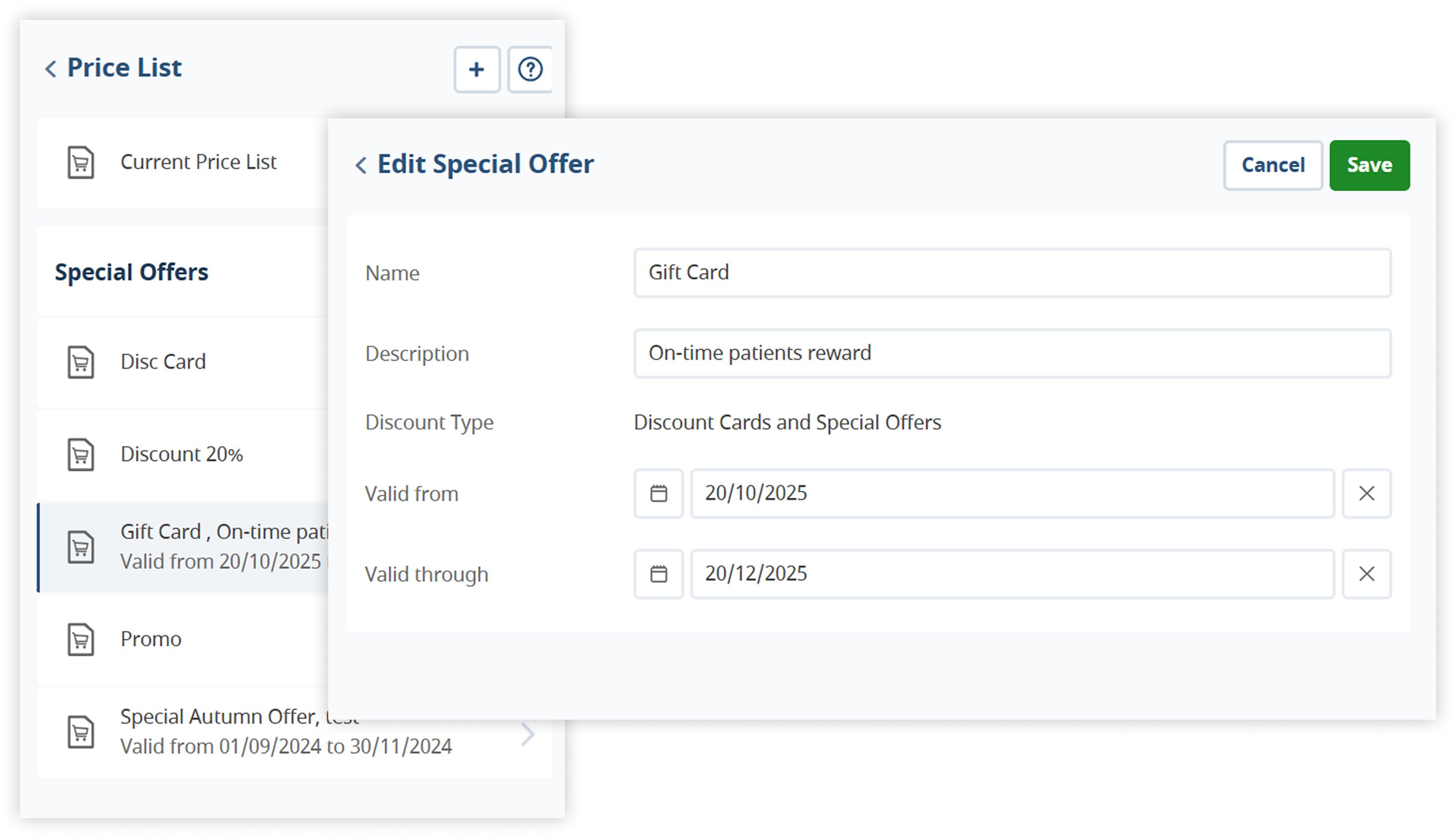The height and width of the screenshot is (838, 1456).
Task: Open the help icon on Price List
Action: (530, 69)
